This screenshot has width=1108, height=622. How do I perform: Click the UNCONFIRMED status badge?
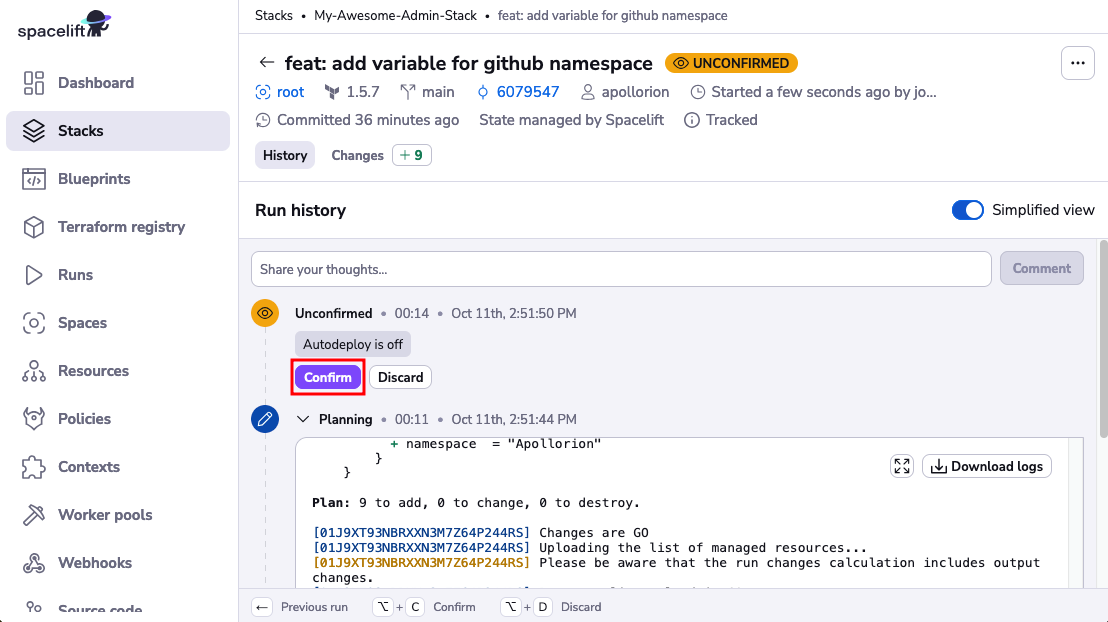pyautogui.click(x=731, y=62)
